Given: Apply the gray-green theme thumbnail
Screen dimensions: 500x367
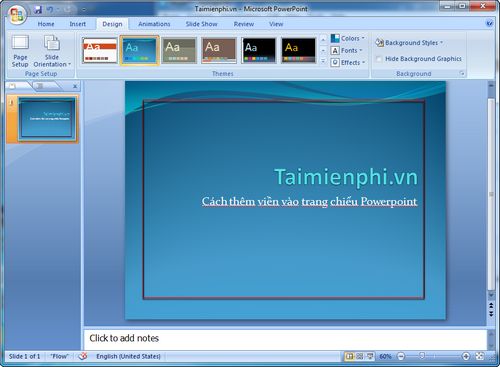Looking at the screenshot, I should coord(179,50).
